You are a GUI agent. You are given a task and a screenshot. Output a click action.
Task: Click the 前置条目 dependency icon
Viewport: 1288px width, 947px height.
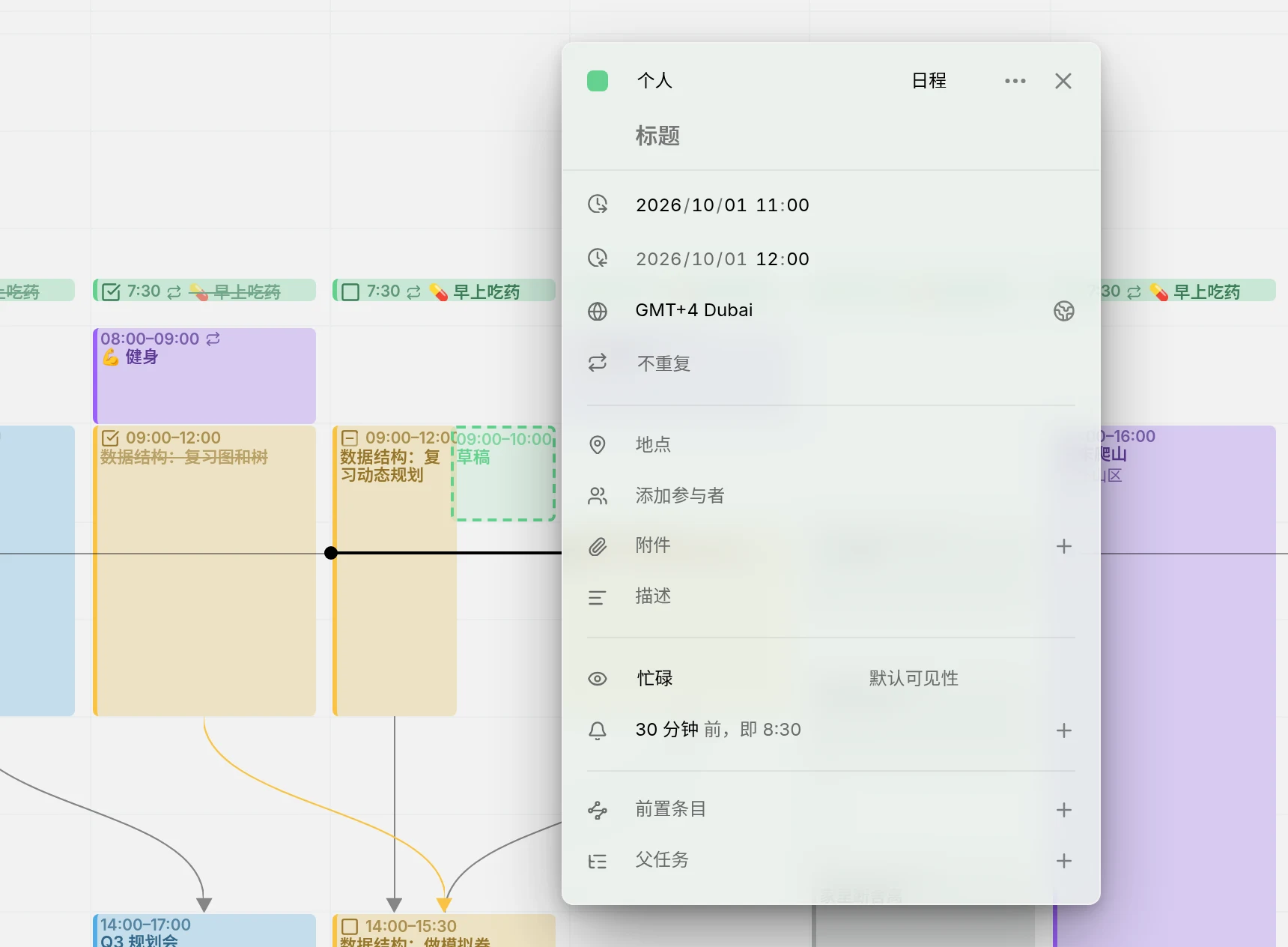tap(598, 810)
